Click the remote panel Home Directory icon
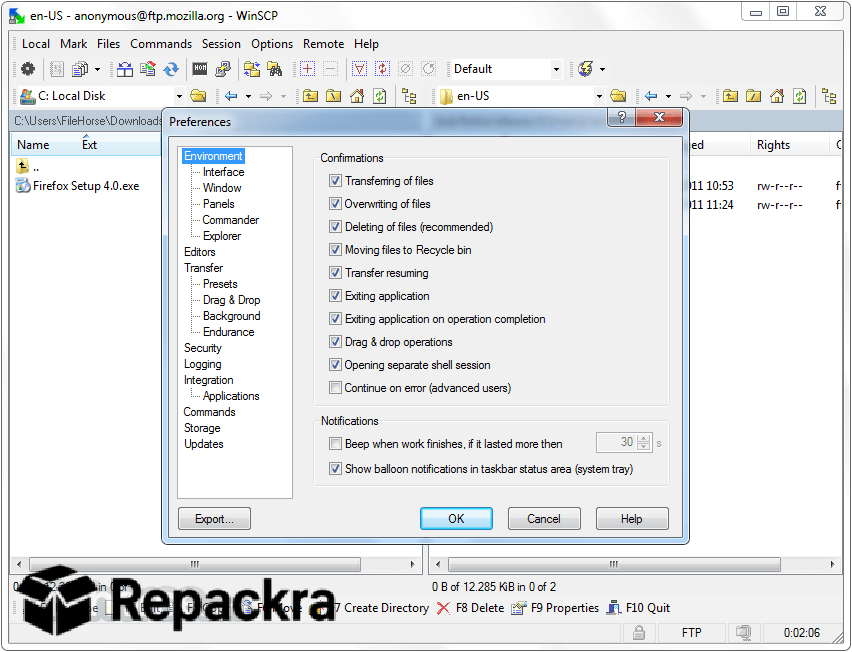The width and height of the screenshot is (852, 652). click(x=776, y=96)
